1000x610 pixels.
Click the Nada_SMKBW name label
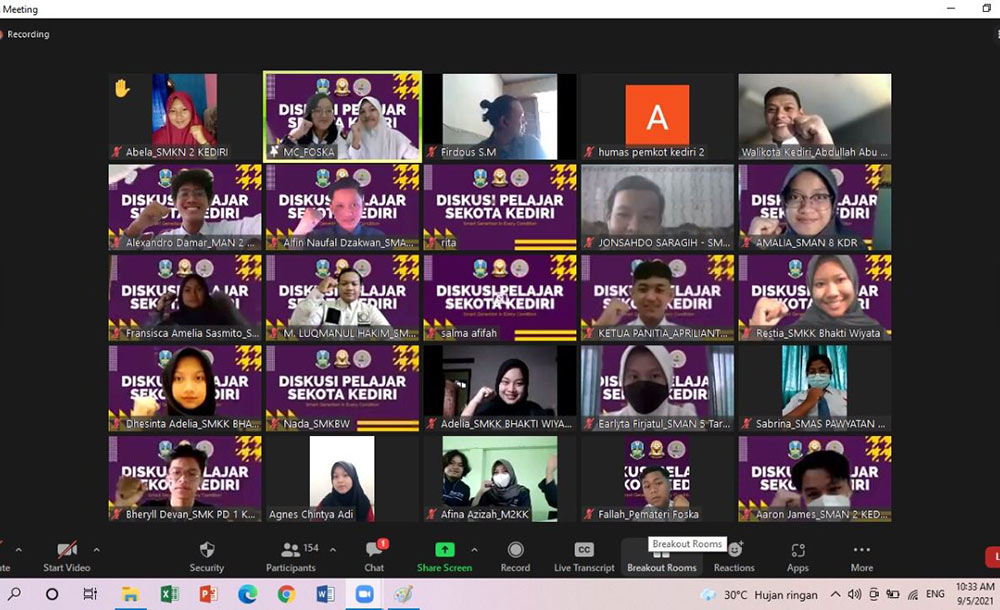tap(316, 424)
